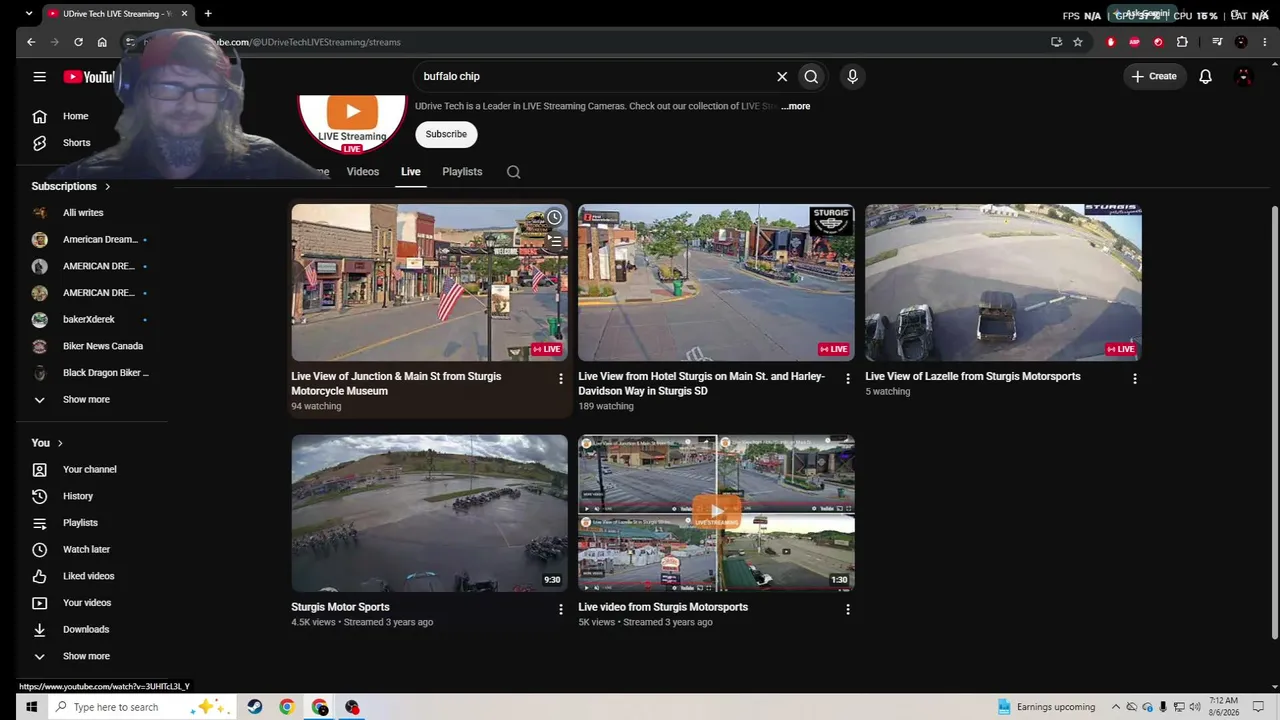Image resolution: width=1280 pixels, height=720 pixels.
Task: Open YouTube notifications bell
Action: 1205,76
